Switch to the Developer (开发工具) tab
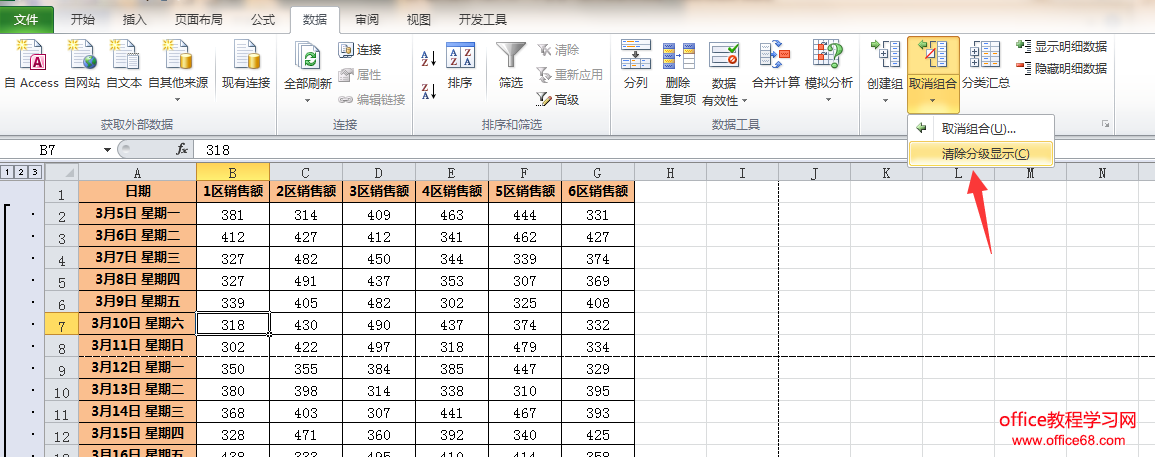The height and width of the screenshot is (457, 1155). point(481,20)
